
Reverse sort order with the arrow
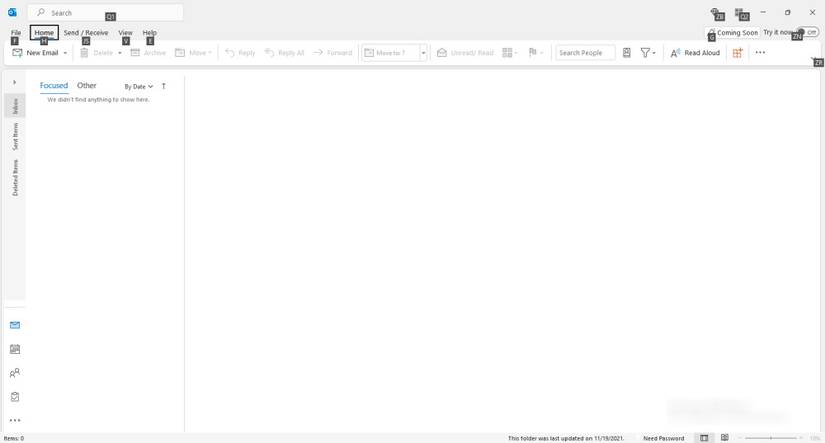click(164, 86)
